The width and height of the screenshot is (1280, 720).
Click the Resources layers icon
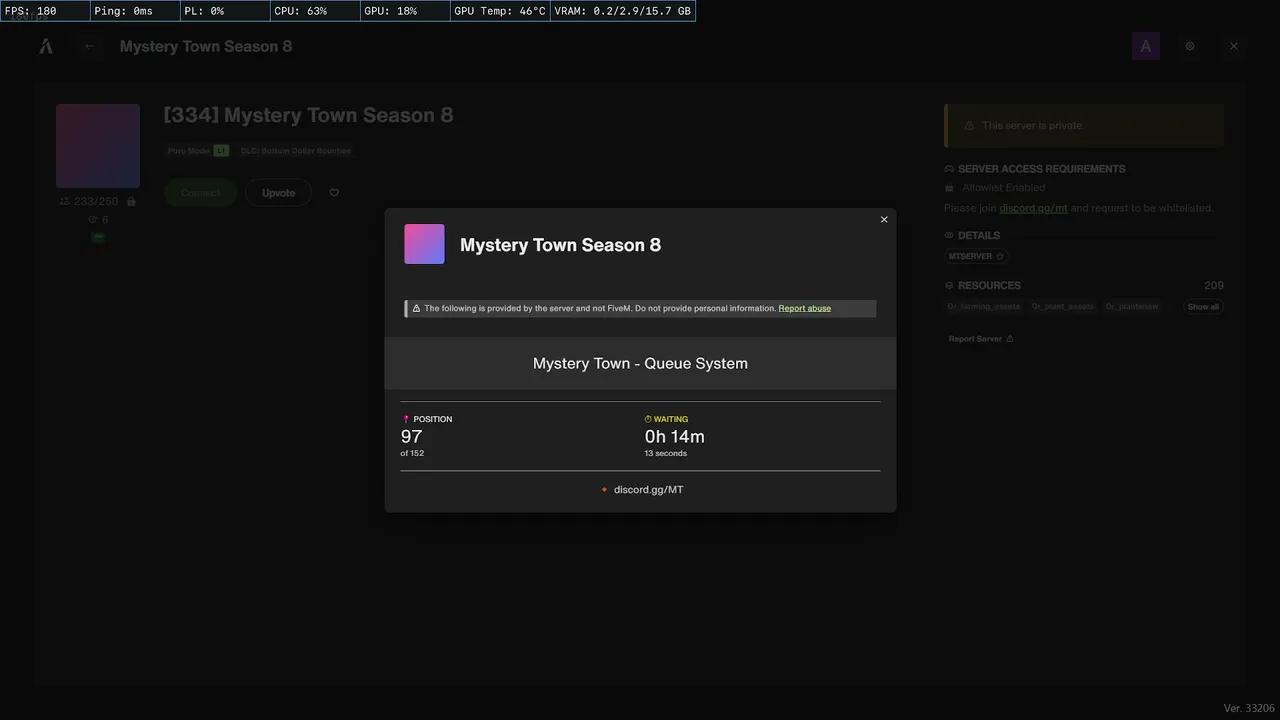[x=949, y=286]
